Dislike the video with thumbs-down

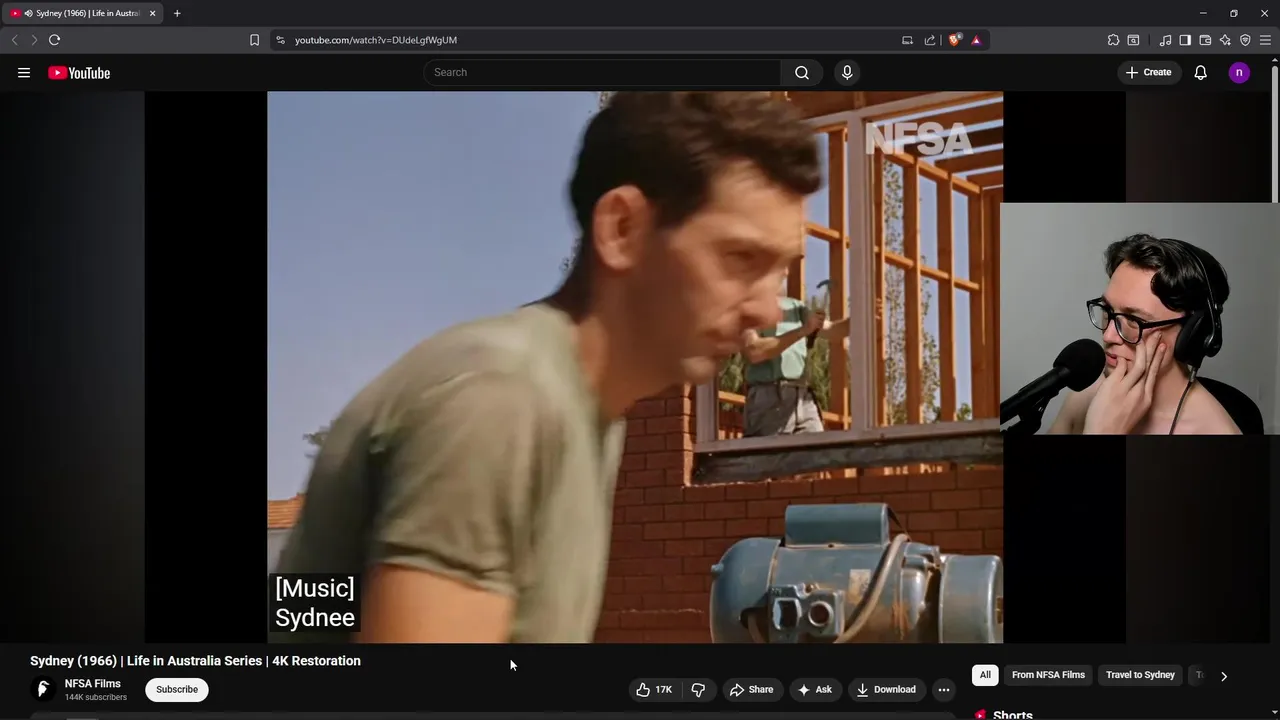698,689
